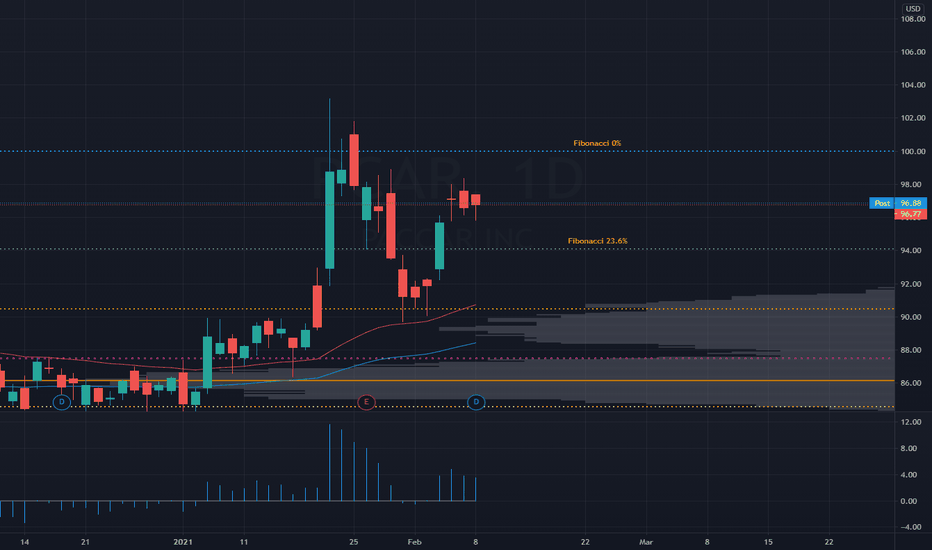Viewport: 932px width, 550px height.
Task: Click the −4.00 indicator scale label
Action: [x=911, y=527]
